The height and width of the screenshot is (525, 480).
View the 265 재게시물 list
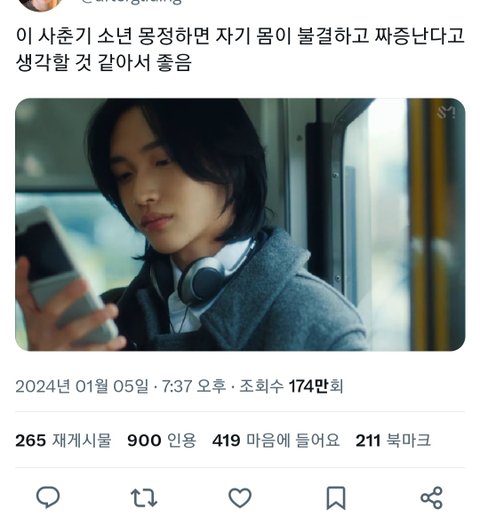click(x=63, y=440)
